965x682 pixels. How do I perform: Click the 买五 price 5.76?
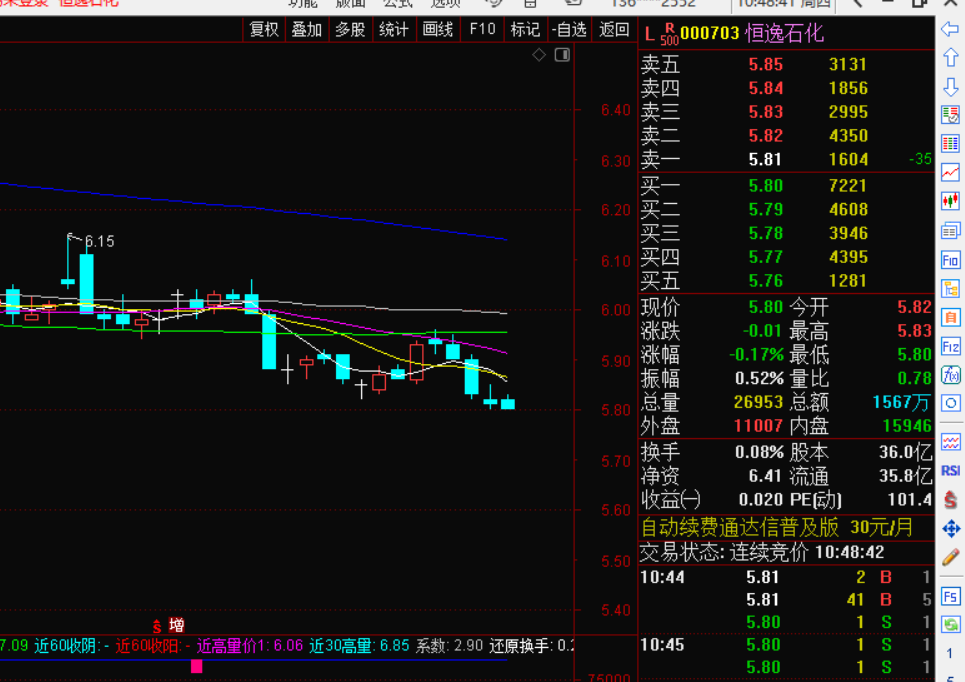click(x=766, y=281)
